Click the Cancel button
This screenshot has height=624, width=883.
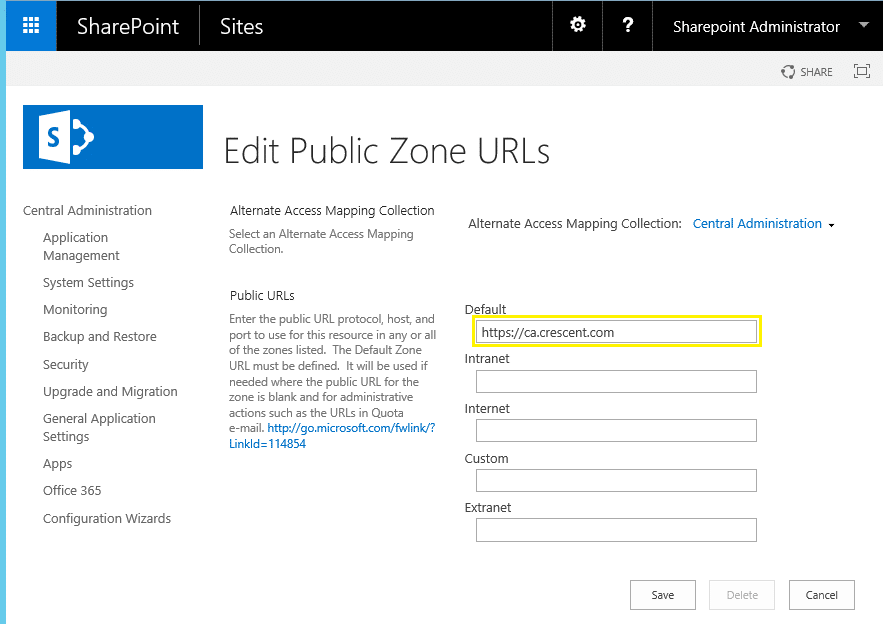pos(821,595)
